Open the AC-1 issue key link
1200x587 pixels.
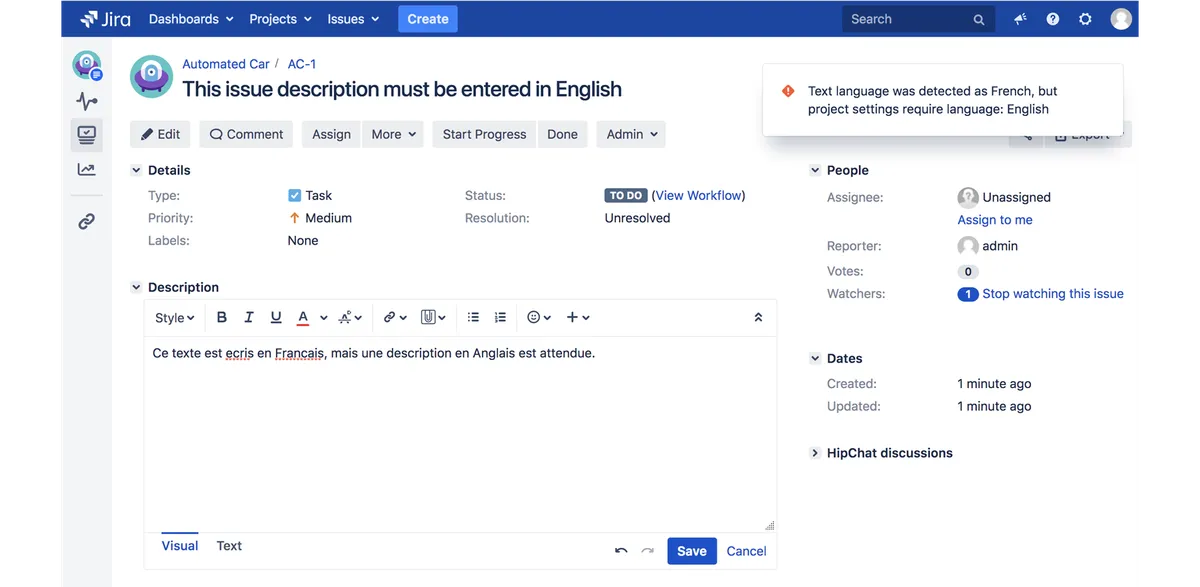(x=302, y=64)
